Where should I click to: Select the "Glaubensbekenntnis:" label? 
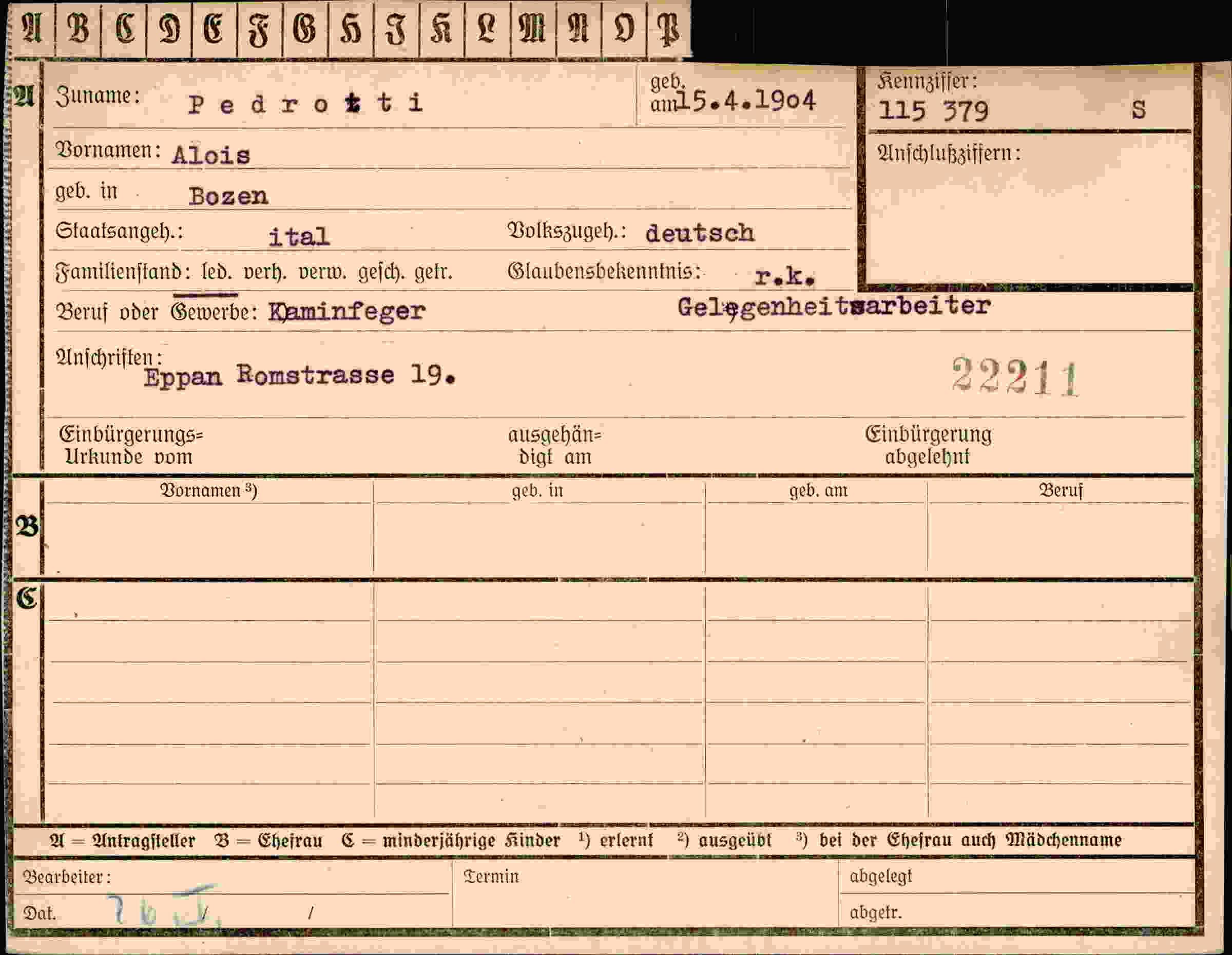pyautogui.click(x=604, y=271)
